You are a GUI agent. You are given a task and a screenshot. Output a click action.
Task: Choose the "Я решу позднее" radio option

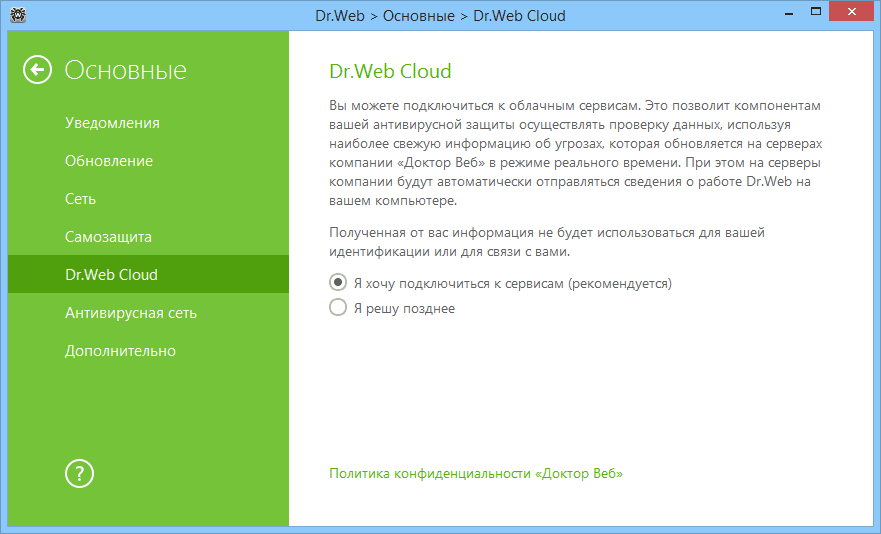[338, 308]
